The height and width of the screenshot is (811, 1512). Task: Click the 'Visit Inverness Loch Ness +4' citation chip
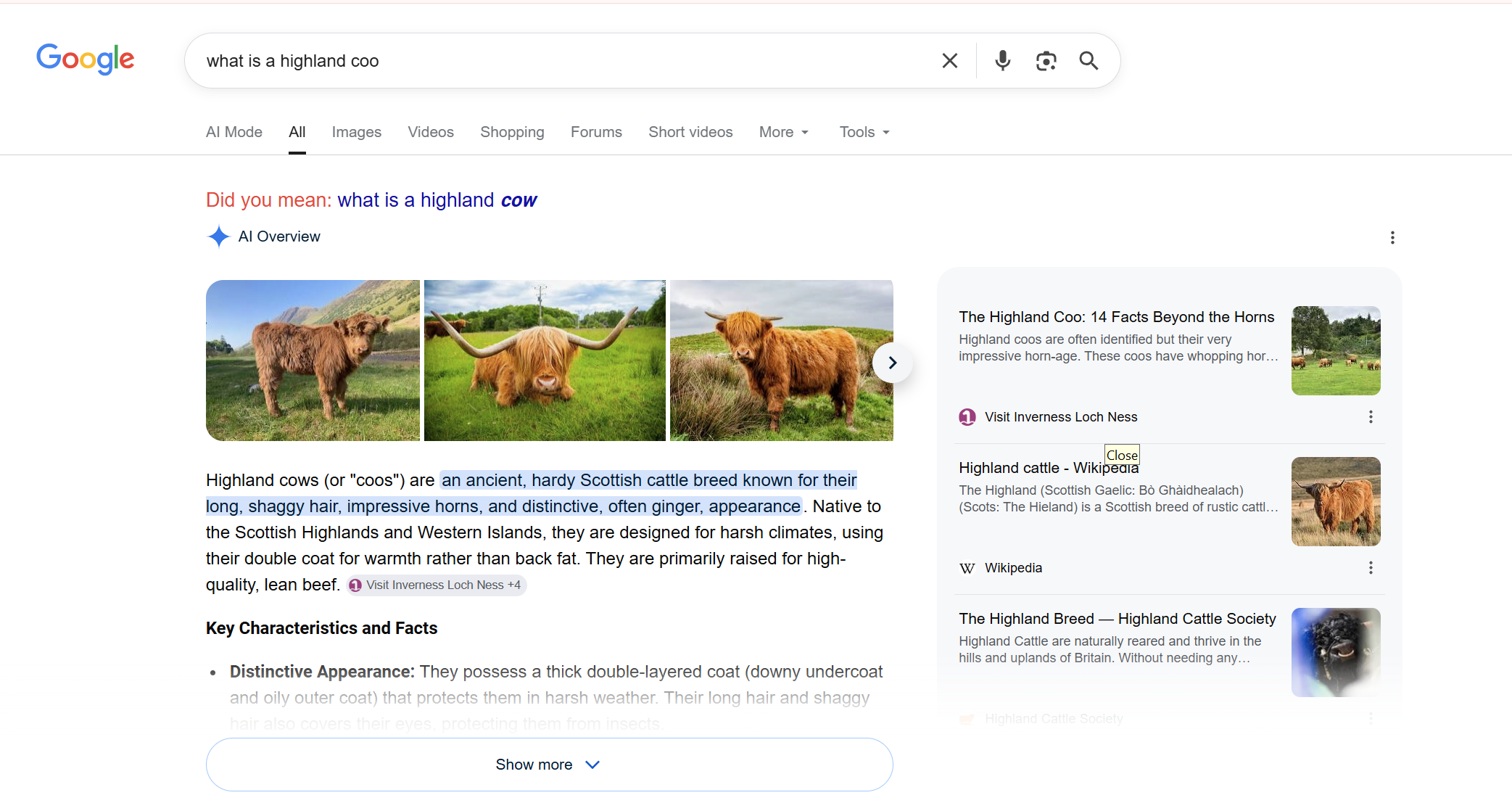click(x=436, y=585)
